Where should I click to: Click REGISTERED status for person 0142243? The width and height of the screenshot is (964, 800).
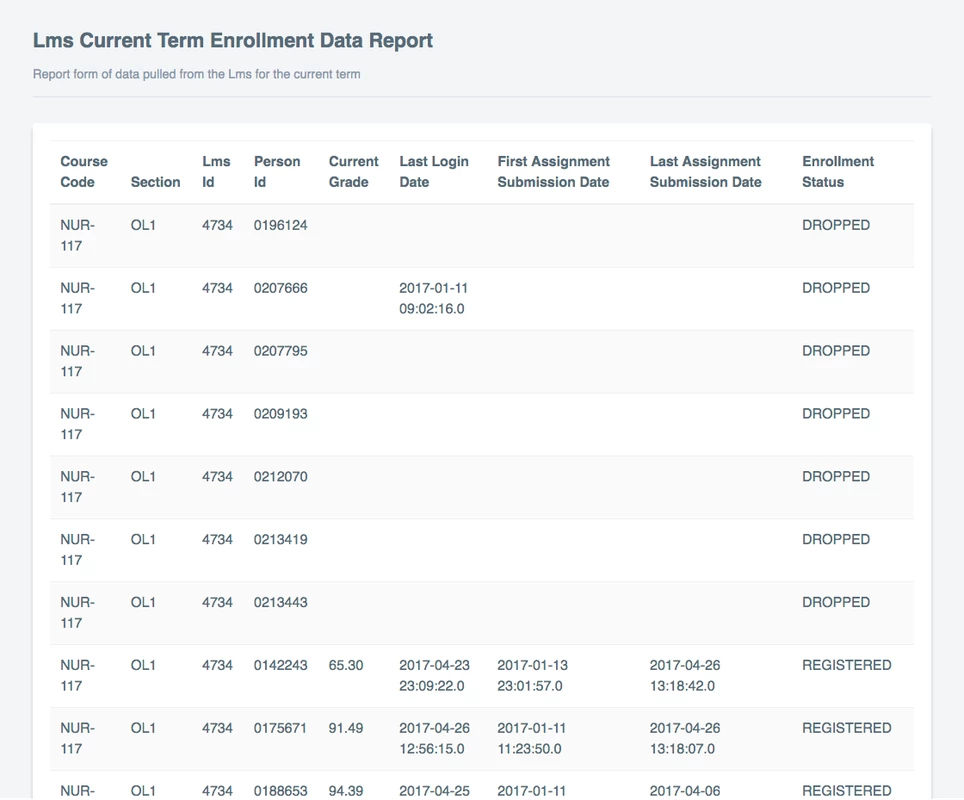pos(847,665)
